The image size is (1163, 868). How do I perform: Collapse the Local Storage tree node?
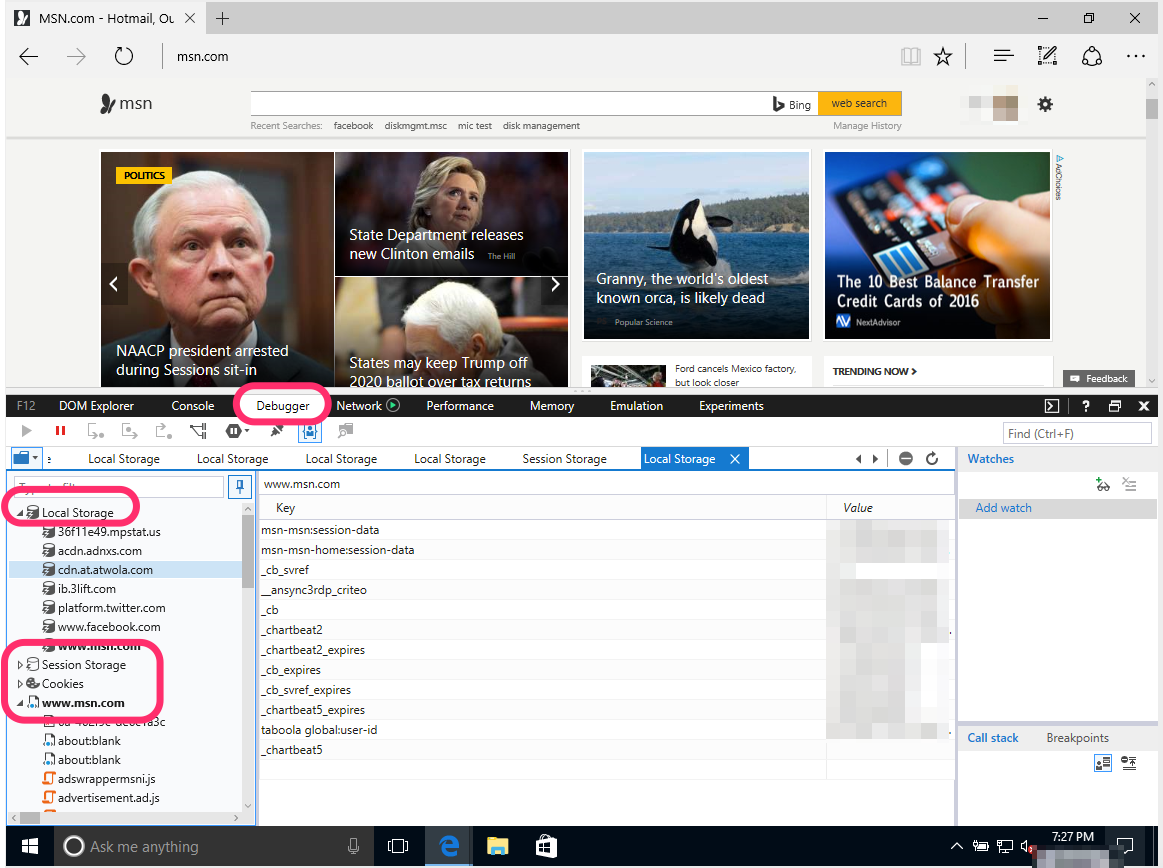point(20,513)
